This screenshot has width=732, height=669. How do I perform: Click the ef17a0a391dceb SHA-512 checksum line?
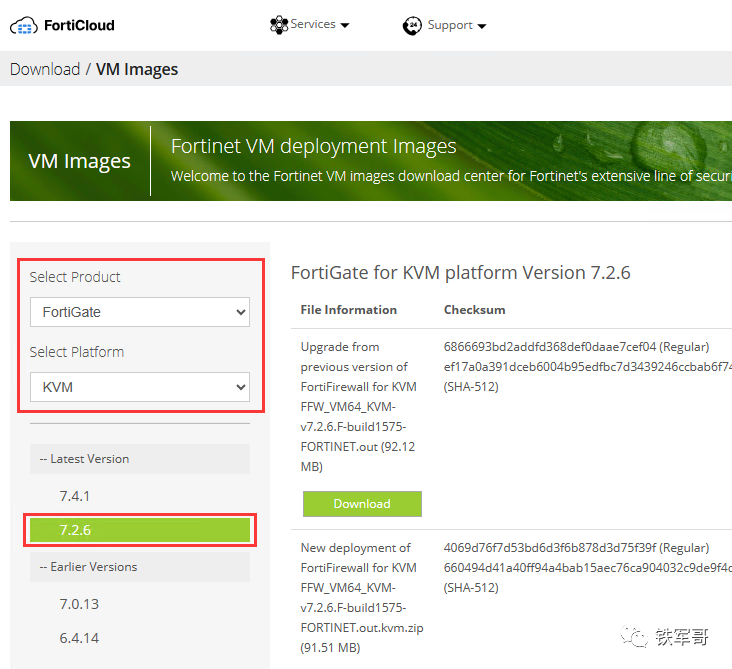pyautogui.click(x=588, y=366)
